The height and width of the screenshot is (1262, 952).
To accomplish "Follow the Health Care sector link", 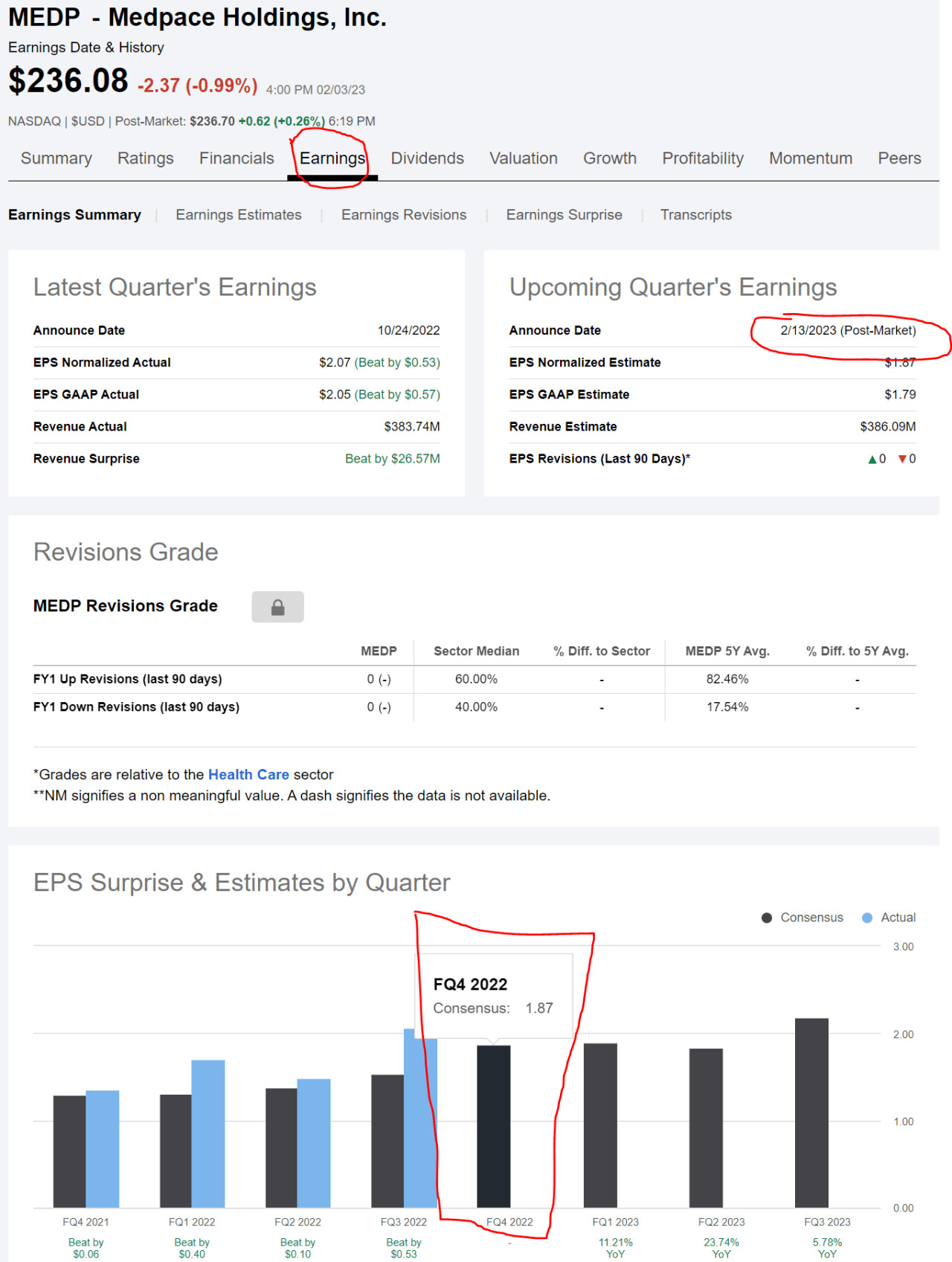I will tap(248, 774).
